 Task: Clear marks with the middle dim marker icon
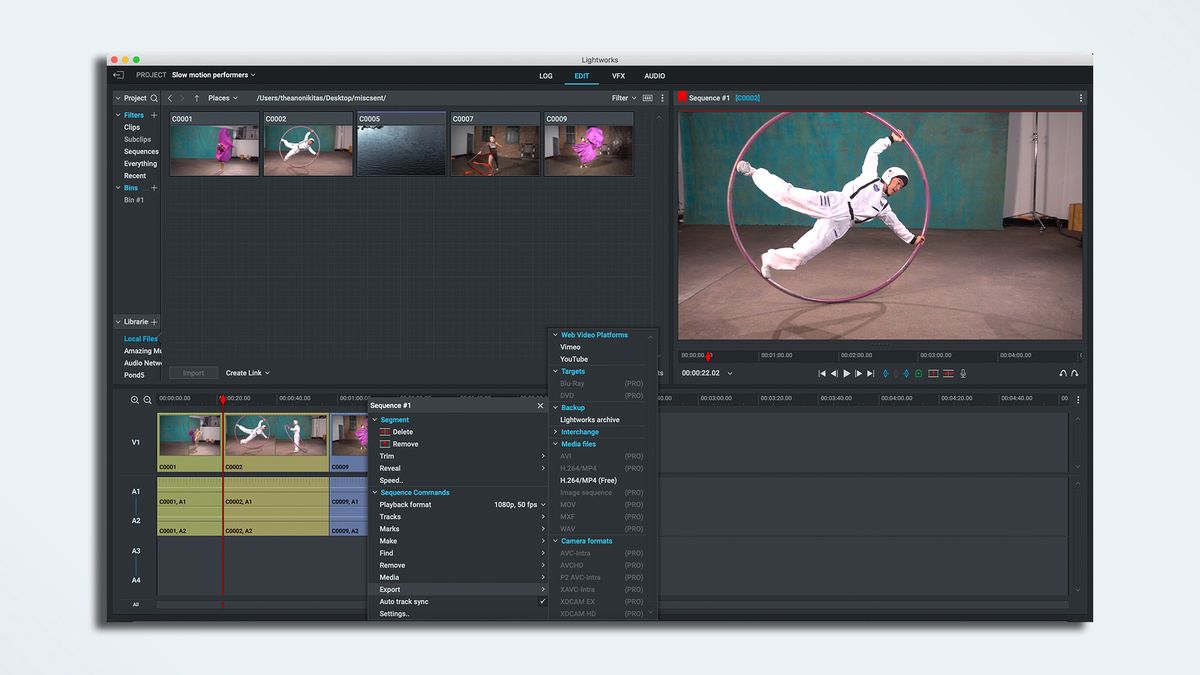[x=896, y=373]
